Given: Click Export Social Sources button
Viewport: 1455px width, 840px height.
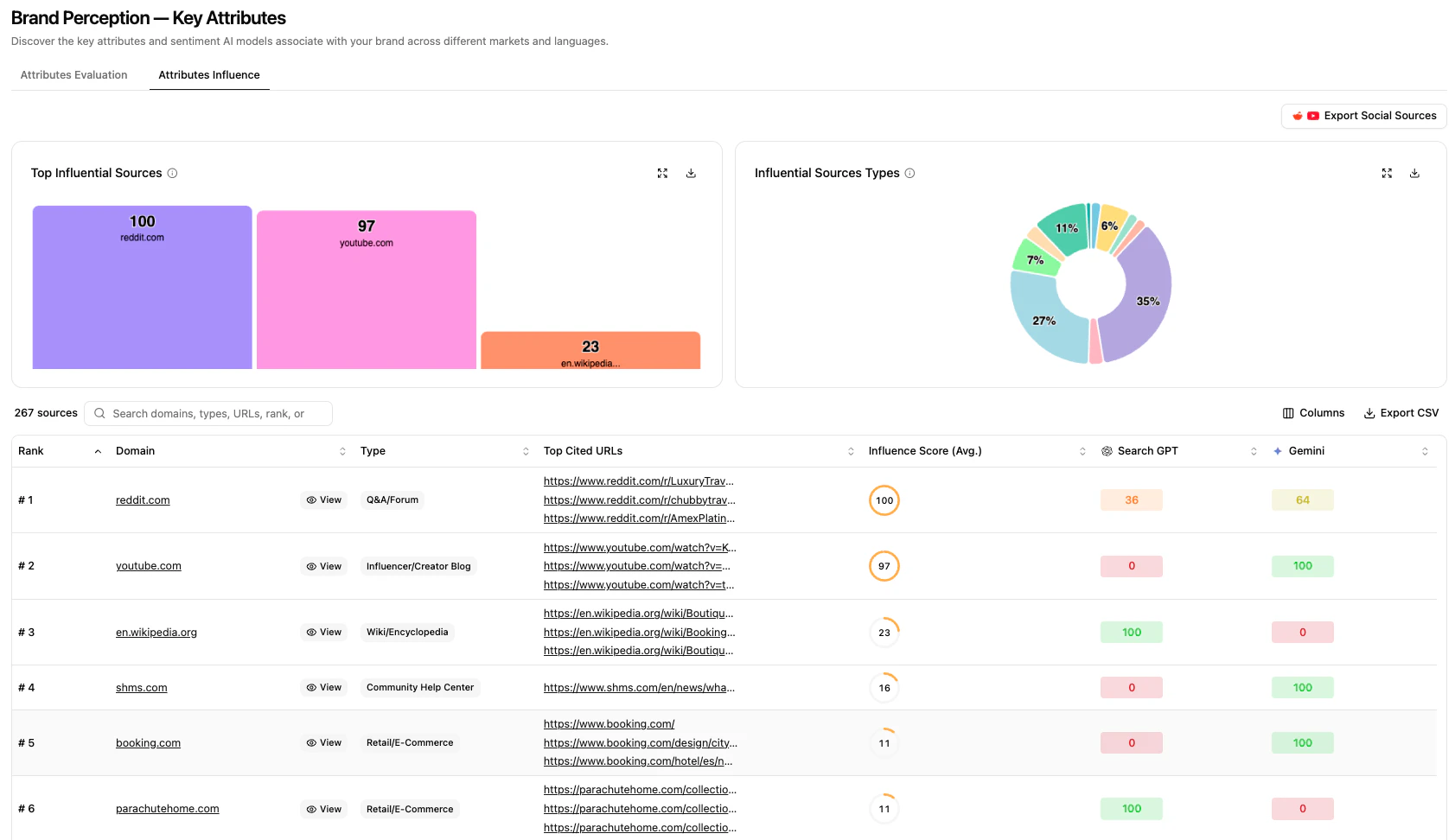Looking at the screenshot, I should coord(1363,116).
